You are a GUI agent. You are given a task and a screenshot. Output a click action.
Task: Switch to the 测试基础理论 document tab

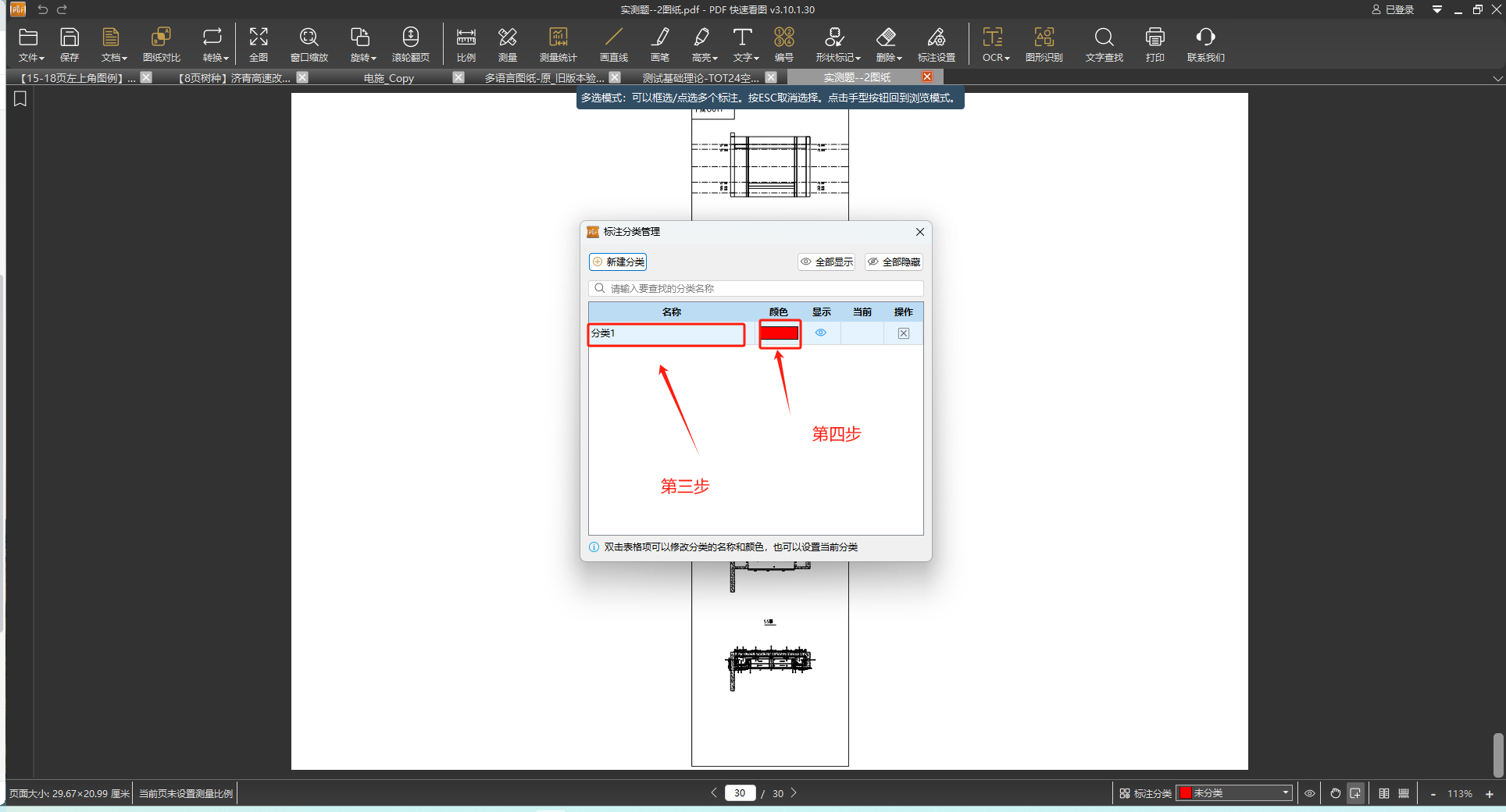click(x=701, y=78)
